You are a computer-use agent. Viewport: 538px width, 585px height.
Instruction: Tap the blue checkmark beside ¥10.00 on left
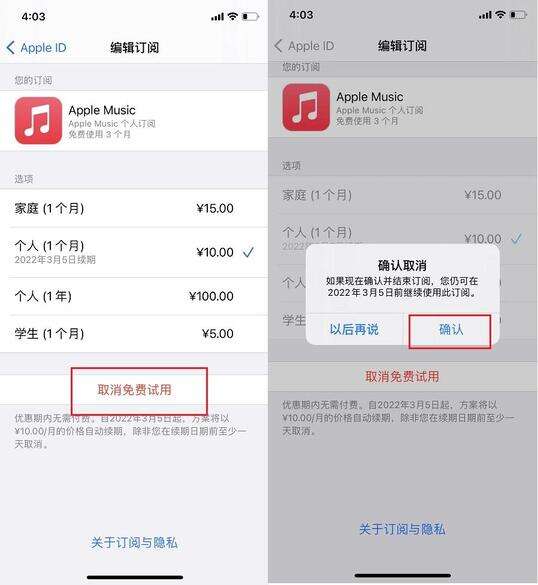pos(248,253)
